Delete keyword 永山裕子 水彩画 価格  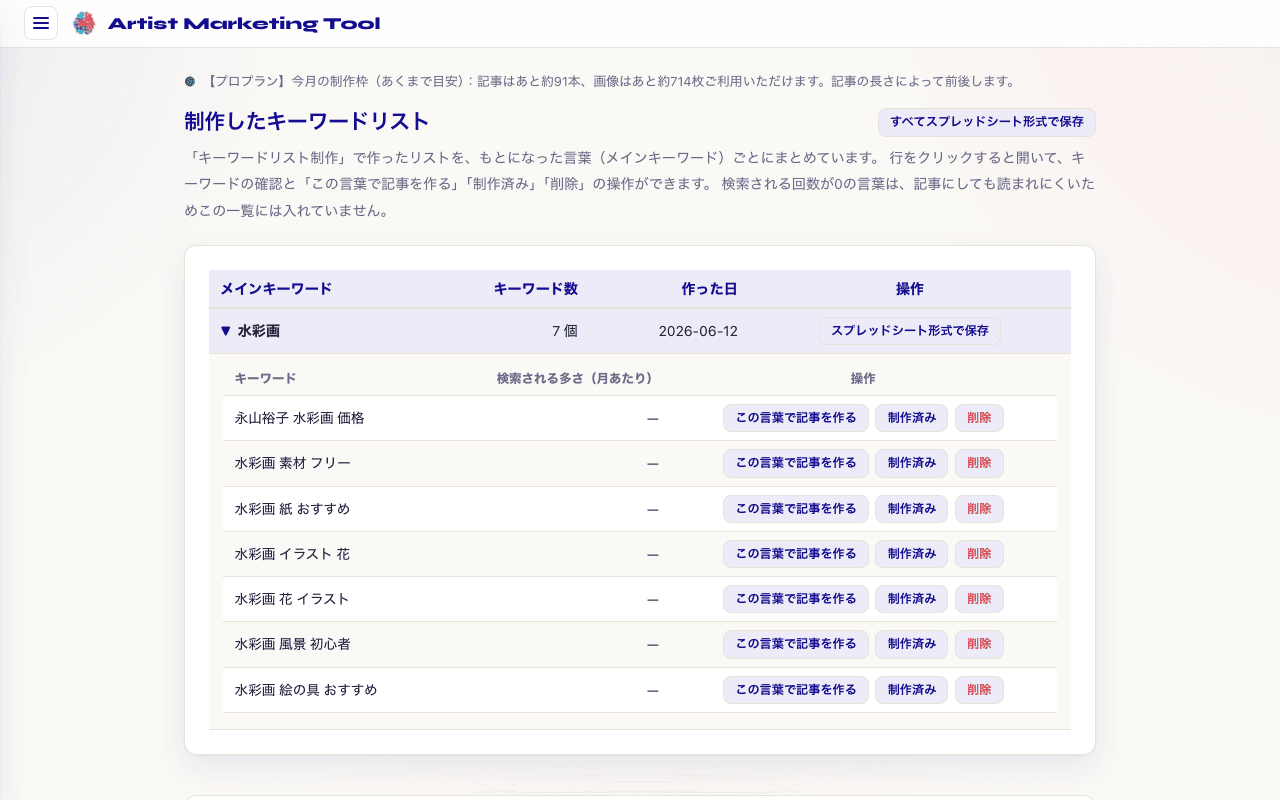979,418
